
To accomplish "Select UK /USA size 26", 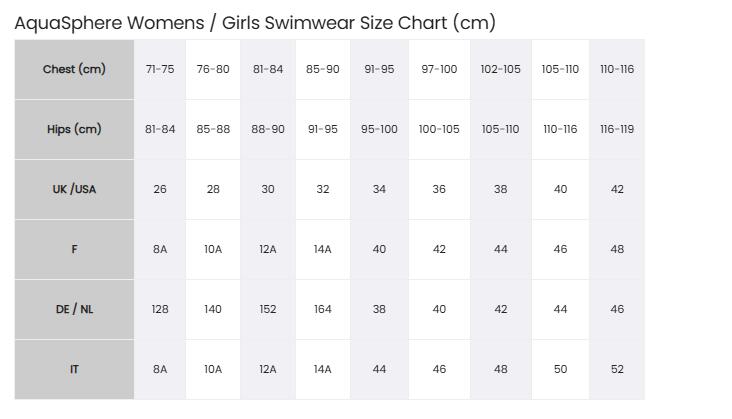I will click(160, 189).
